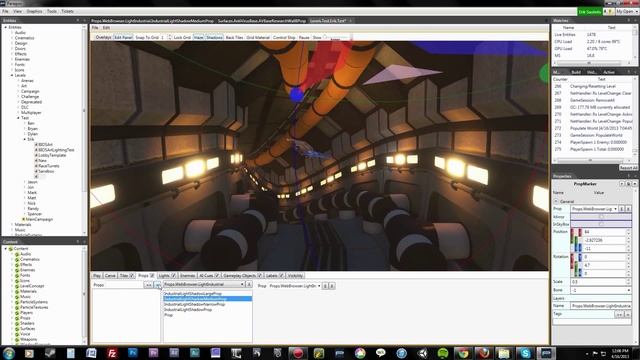The width and height of the screenshot is (640, 360).
Task: Collapse the Content root node
Action: pyautogui.click(x=6, y=249)
